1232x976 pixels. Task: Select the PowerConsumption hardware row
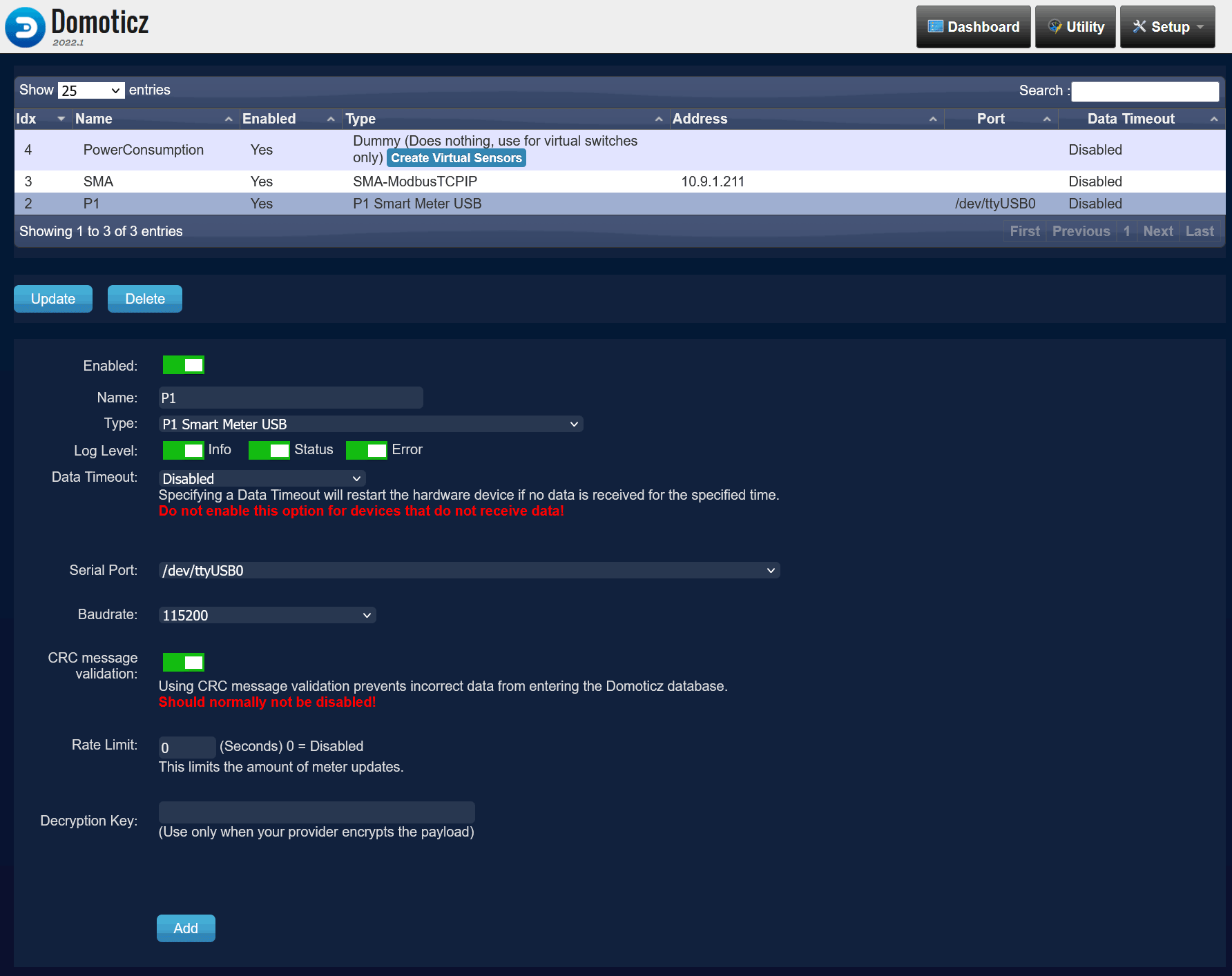(619, 150)
